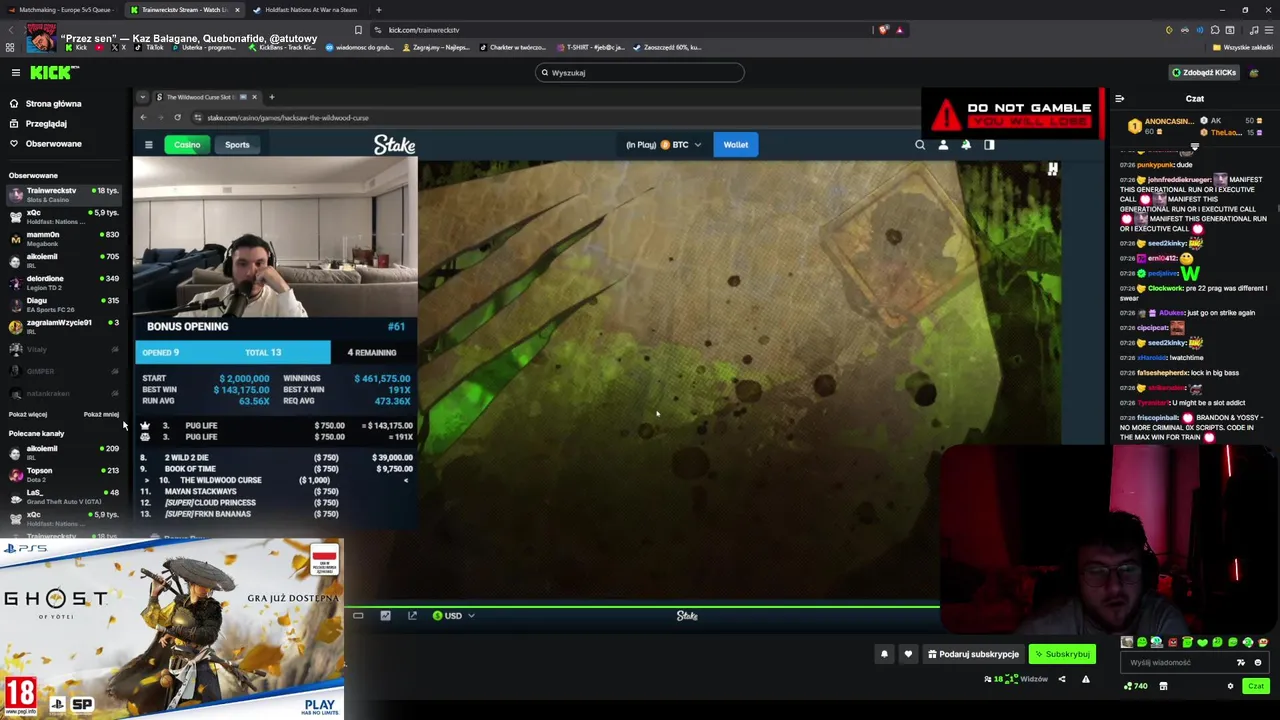Click the KickBans bookmark
Image resolution: width=1280 pixels, height=720 pixels.
coord(282,47)
